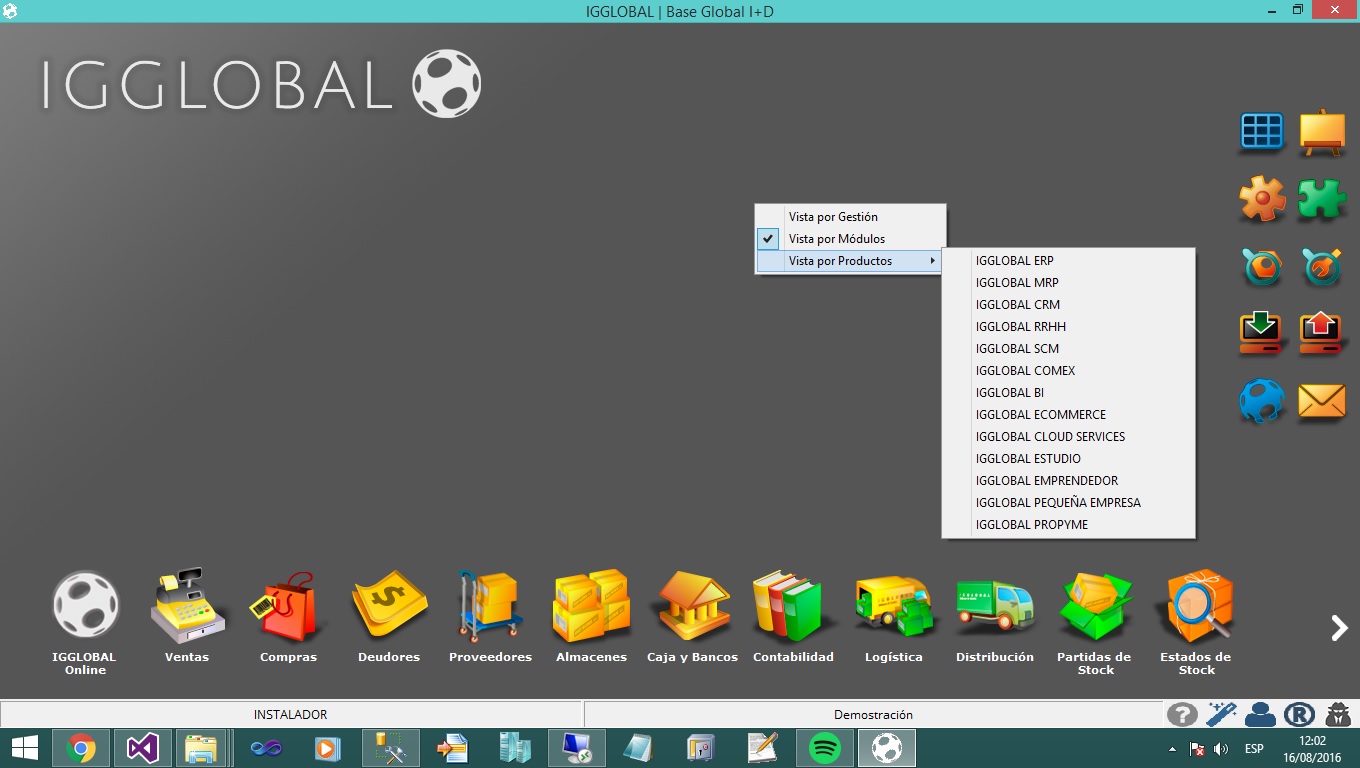Open Visual Studio from the taskbar
Viewport: 1360px width, 768px height.
click(141, 748)
